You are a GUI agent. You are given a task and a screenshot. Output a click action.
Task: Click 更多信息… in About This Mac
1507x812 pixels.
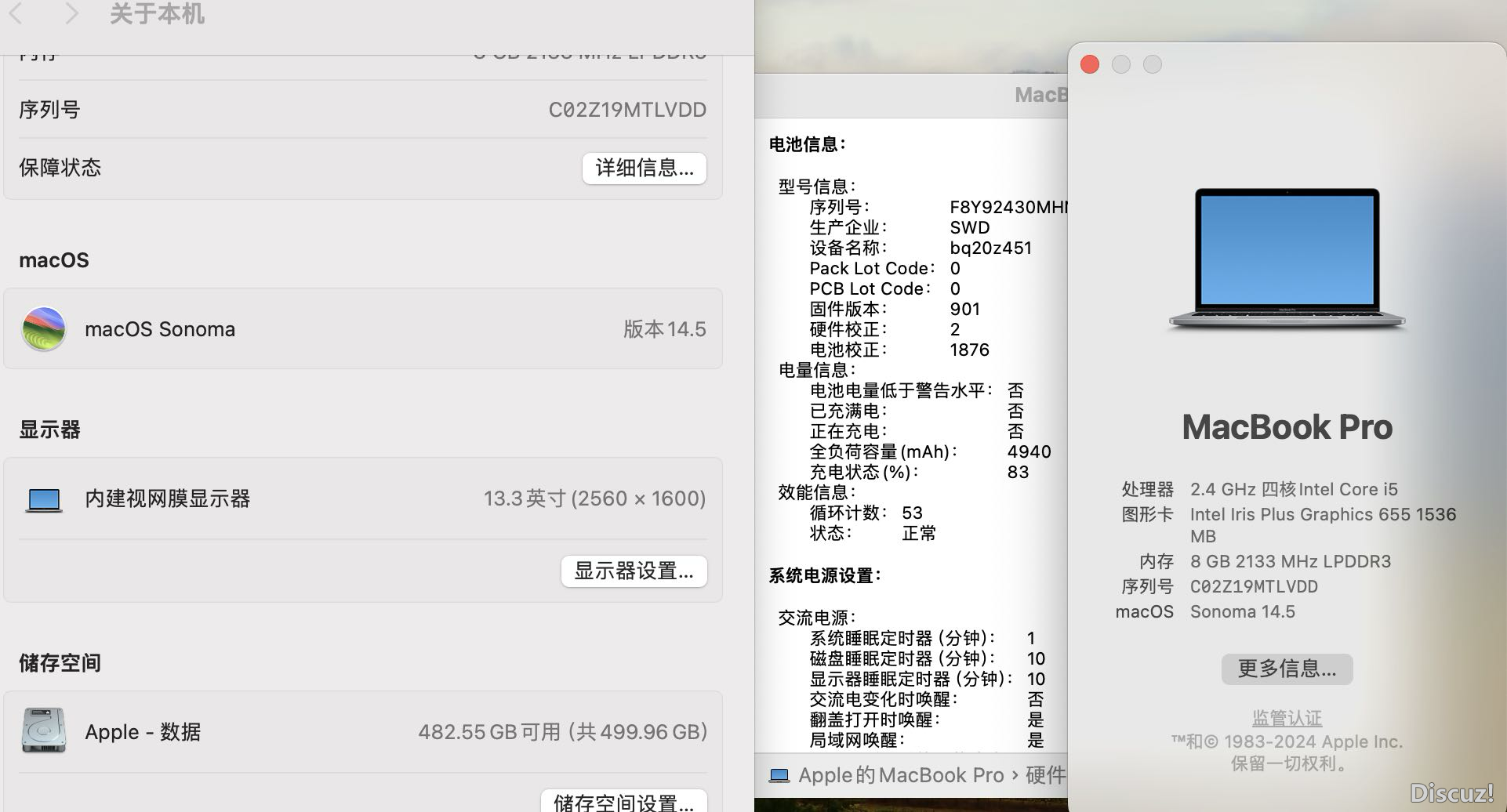1287,669
